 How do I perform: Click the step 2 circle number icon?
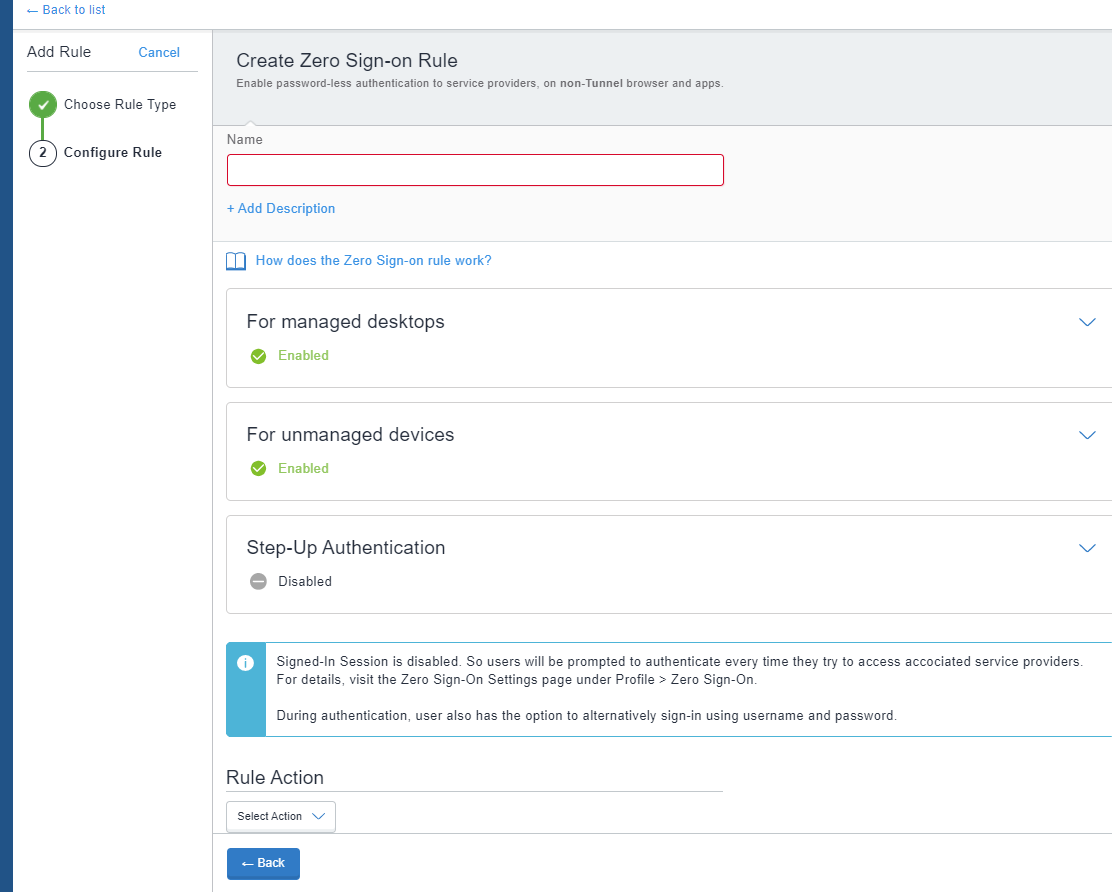(x=43, y=153)
